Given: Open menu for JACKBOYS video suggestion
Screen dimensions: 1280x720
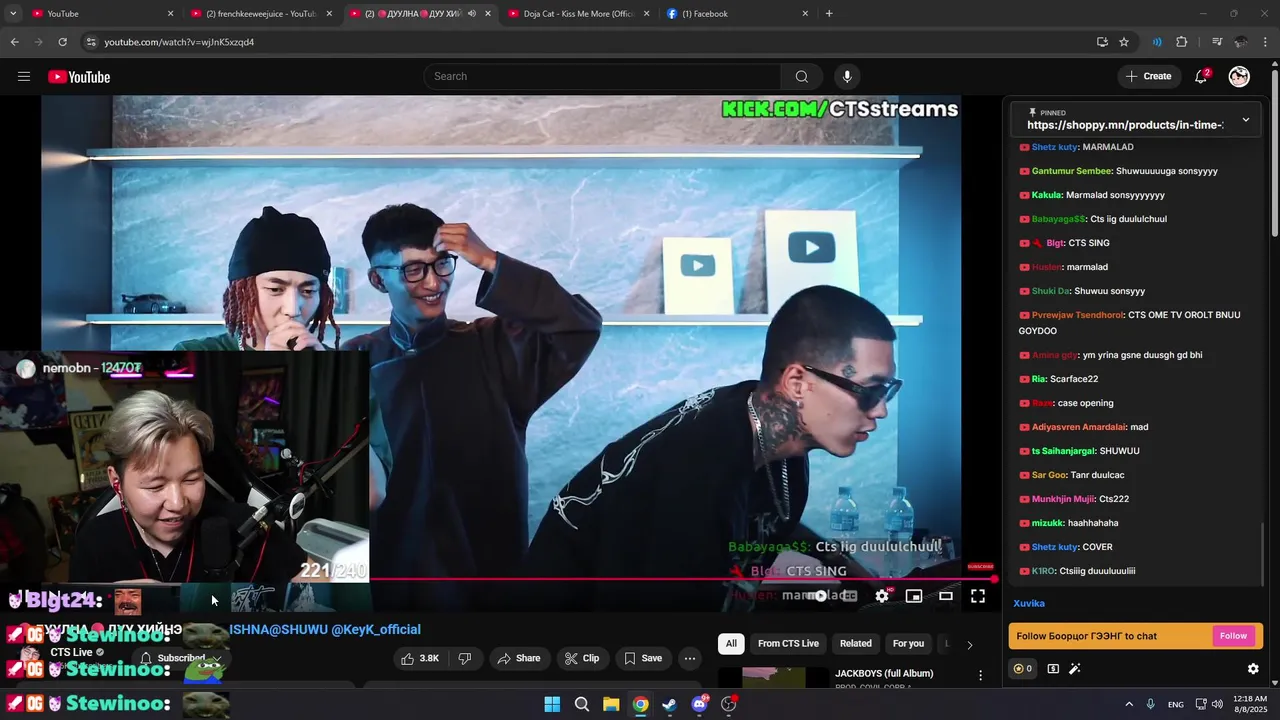Looking at the screenshot, I should (x=980, y=676).
